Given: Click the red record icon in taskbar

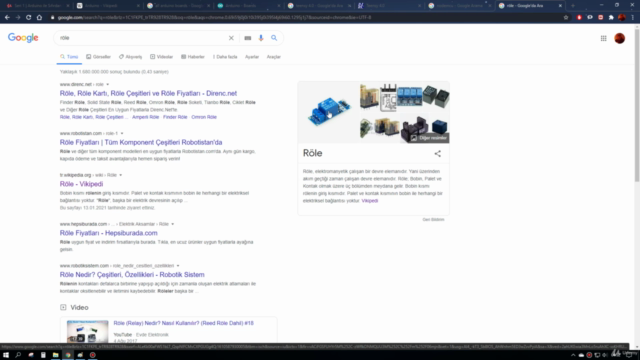Looking at the screenshot, I should click(x=93, y=355).
